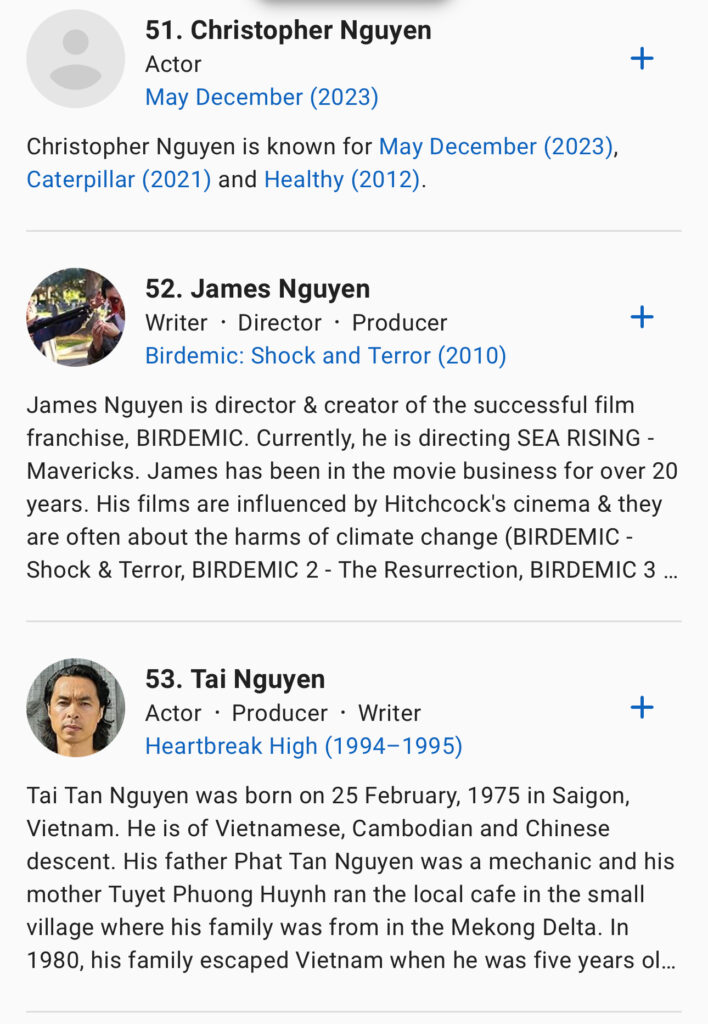
Task: Open Birdemic: Shock and Terror (2010)
Action: point(325,356)
